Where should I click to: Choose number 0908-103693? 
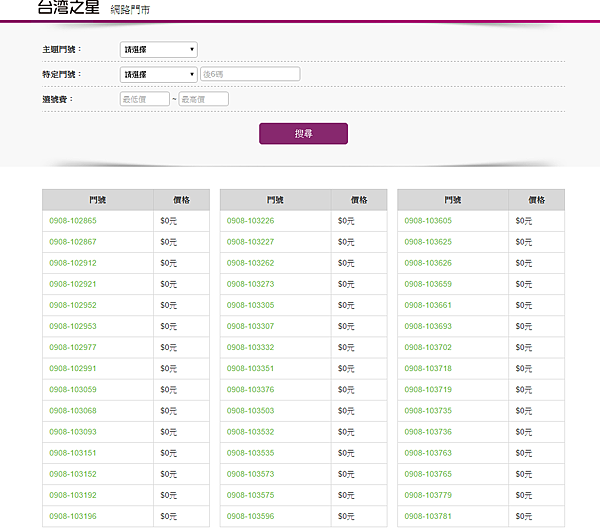click(428, 326)
